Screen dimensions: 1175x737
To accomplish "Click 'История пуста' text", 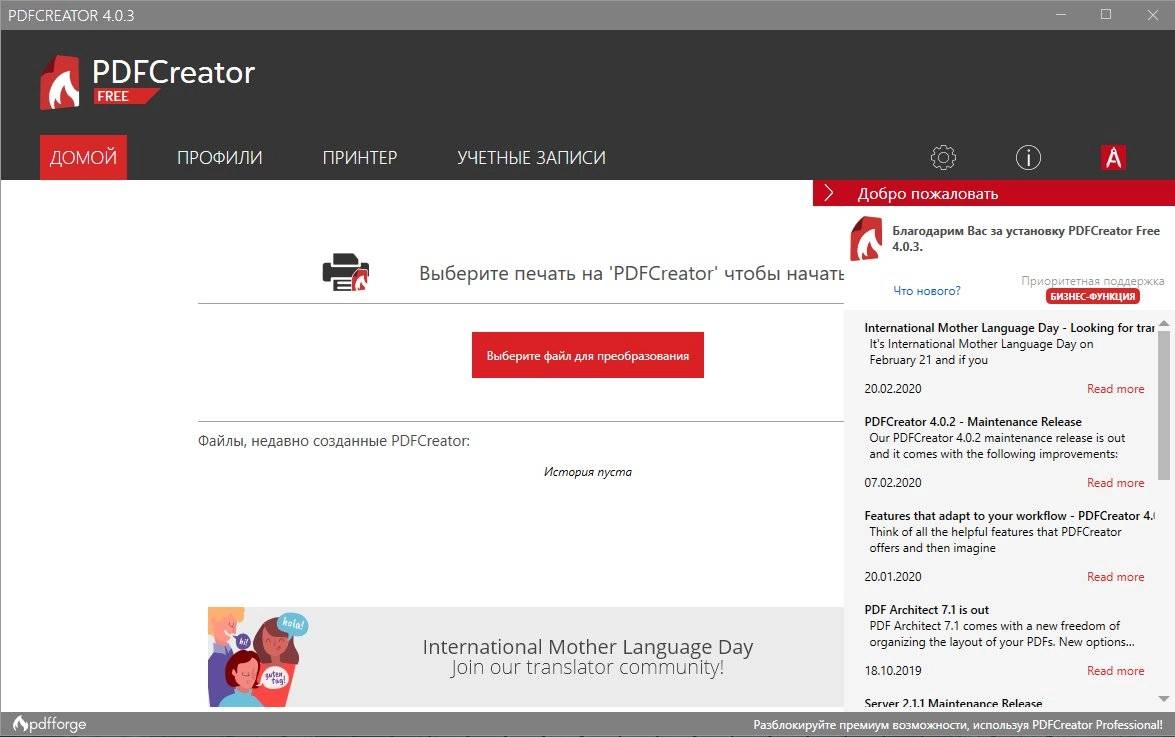I will pos(588,472).
